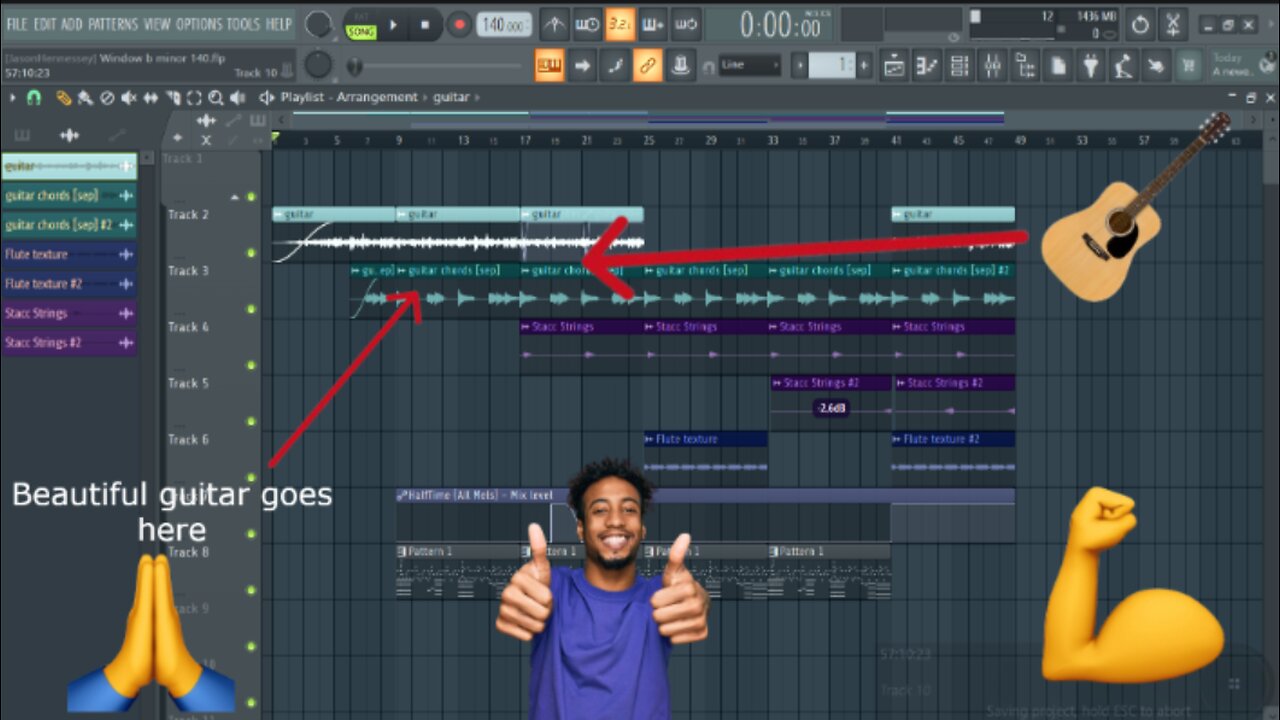1280x720 pixels.
Task: Click the Play transport button
Action: [x=394, y=24]
